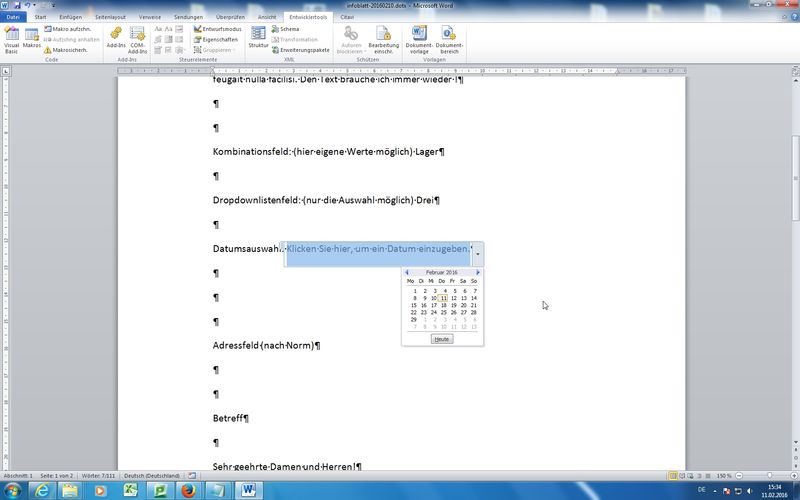Screen dimensions: 800x500
Task: Open Windows Media Player from taskbar
Action: point(100,490)
